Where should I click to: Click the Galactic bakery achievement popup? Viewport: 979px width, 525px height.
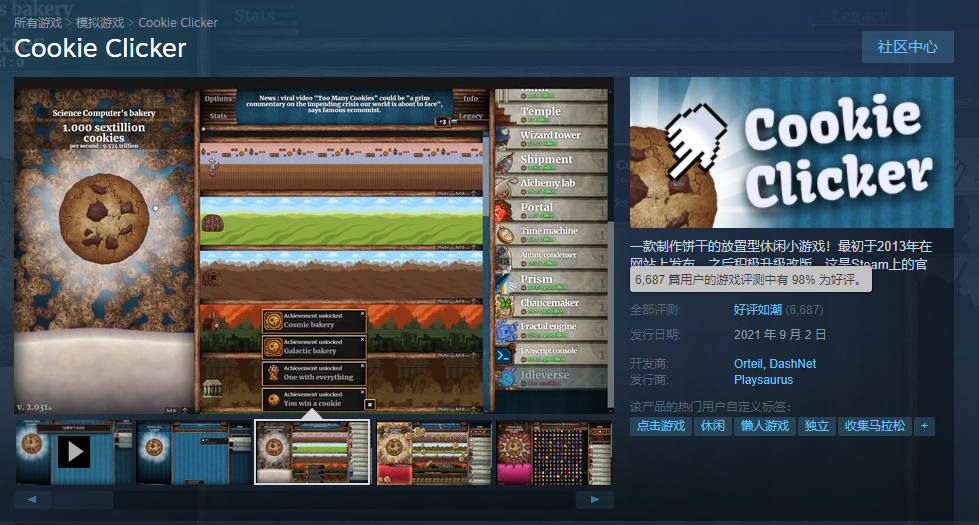314,347
